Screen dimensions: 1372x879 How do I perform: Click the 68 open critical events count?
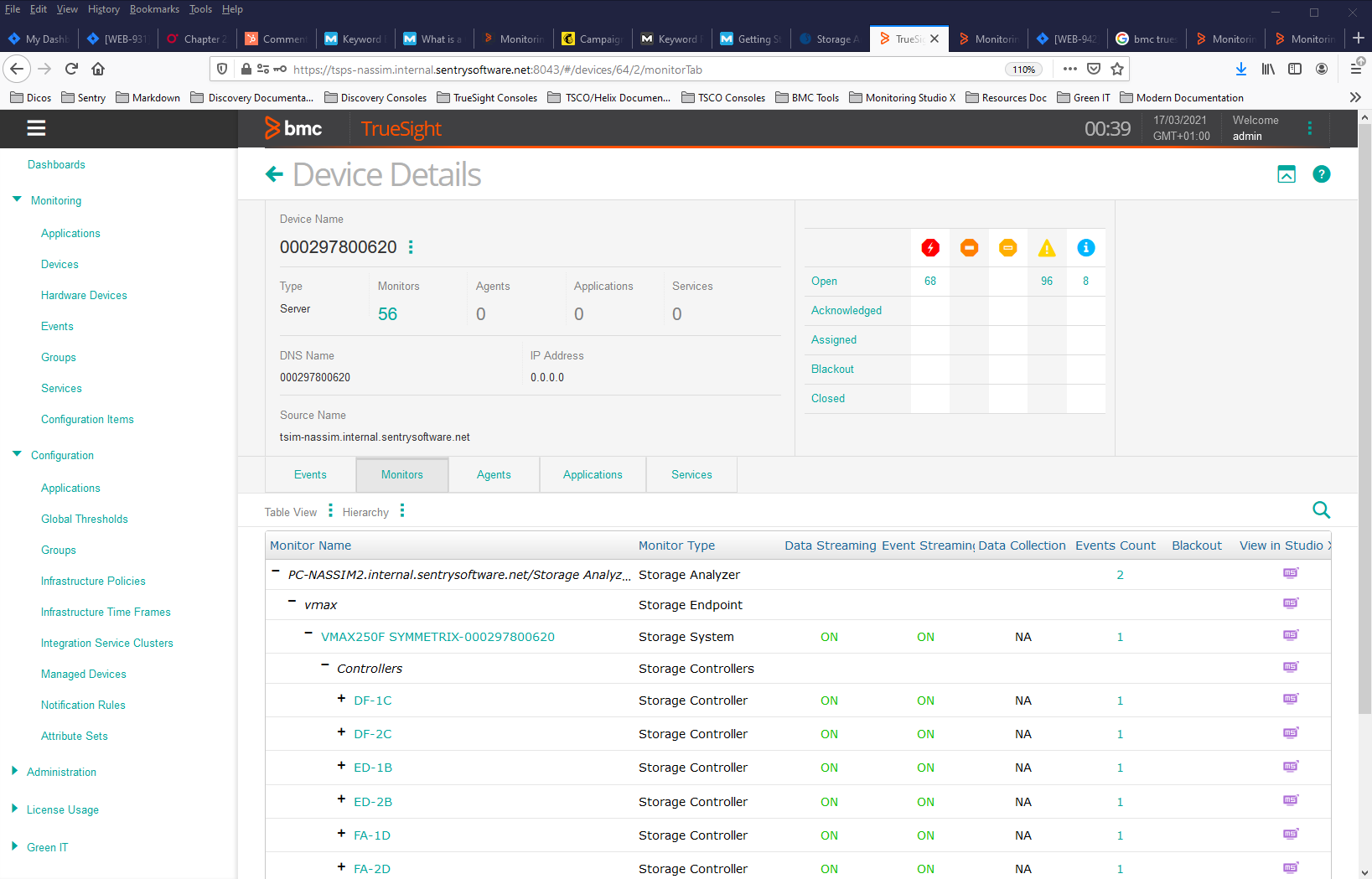[930, 282]
